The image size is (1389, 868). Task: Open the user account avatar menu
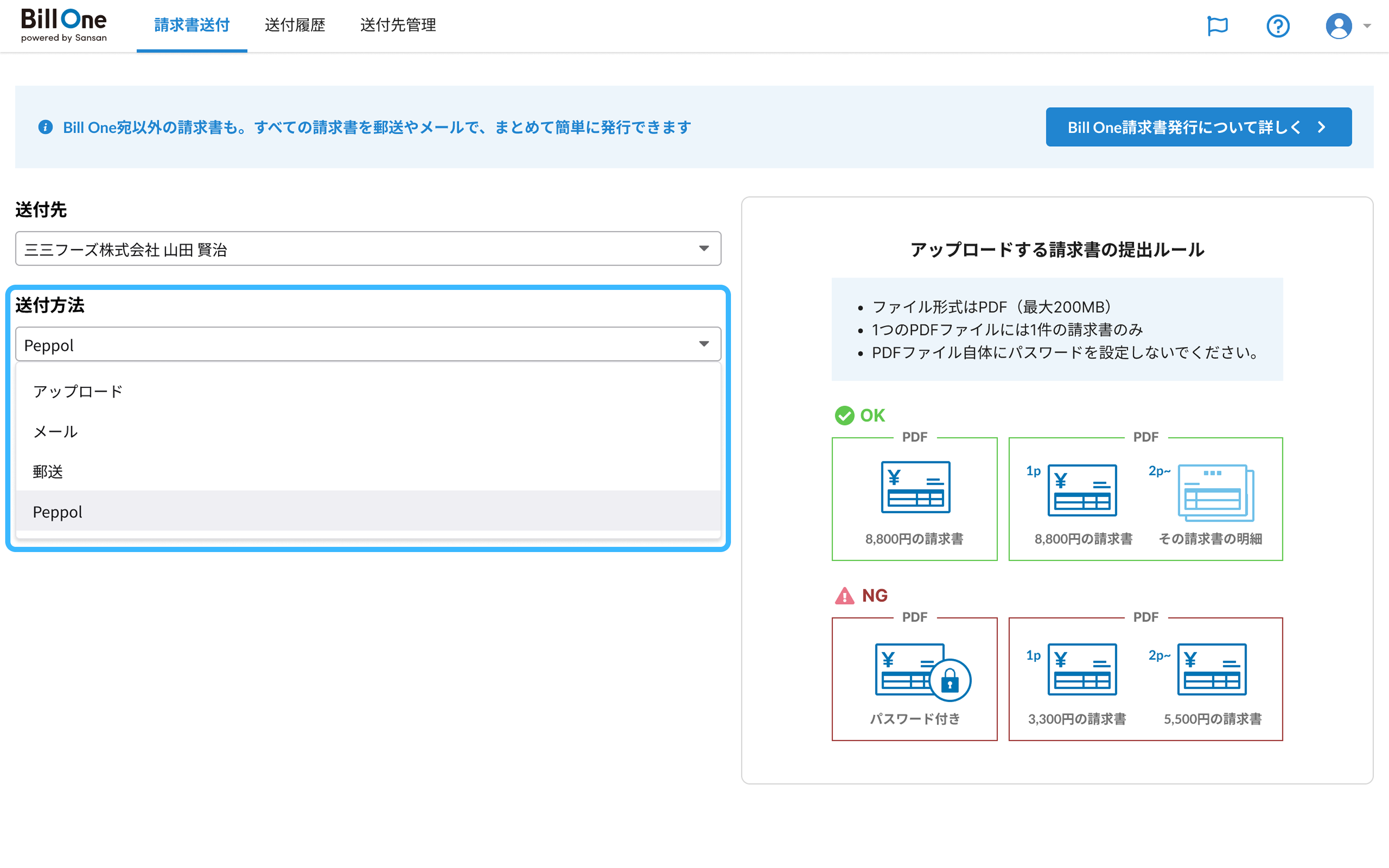[1339, 26]
